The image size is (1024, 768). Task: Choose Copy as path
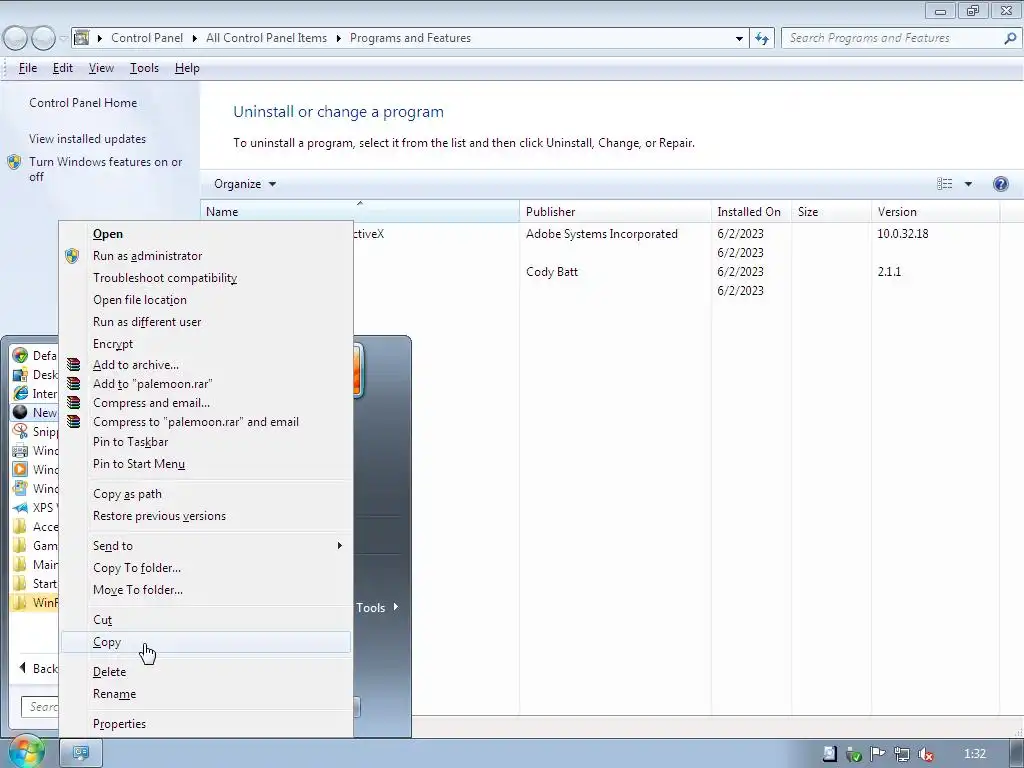(x=206, y=494)
